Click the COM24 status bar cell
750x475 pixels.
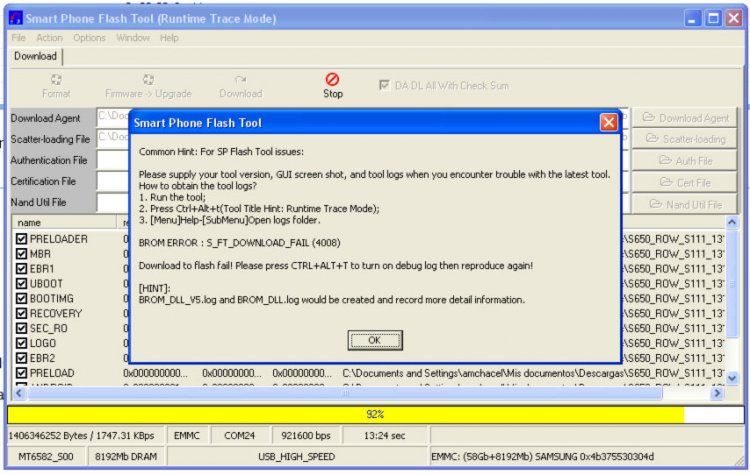pyautogui.click(x=240, y=436)
